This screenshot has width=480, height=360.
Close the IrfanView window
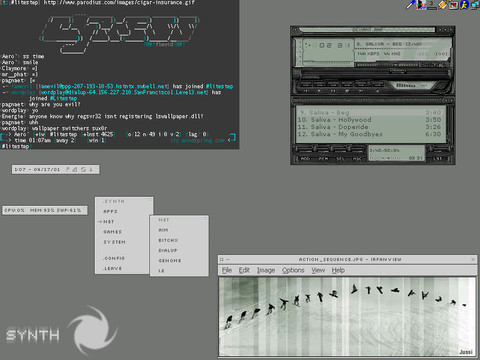point(473,259)
